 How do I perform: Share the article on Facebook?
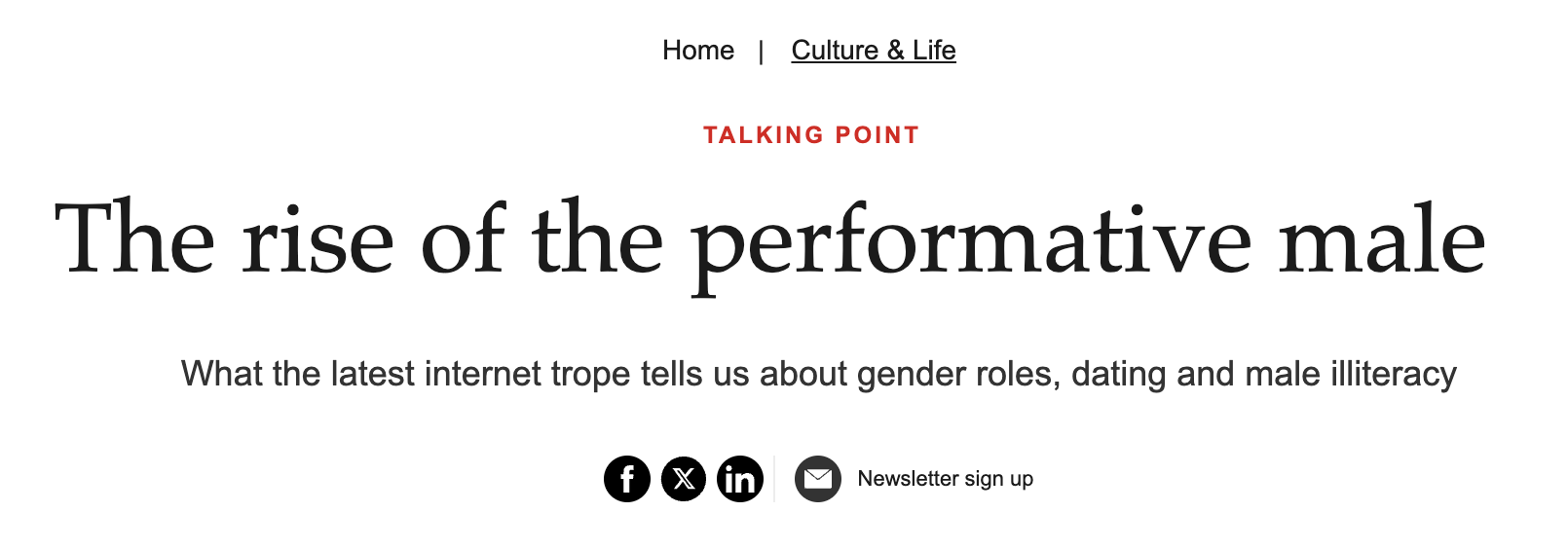point(627,479)
